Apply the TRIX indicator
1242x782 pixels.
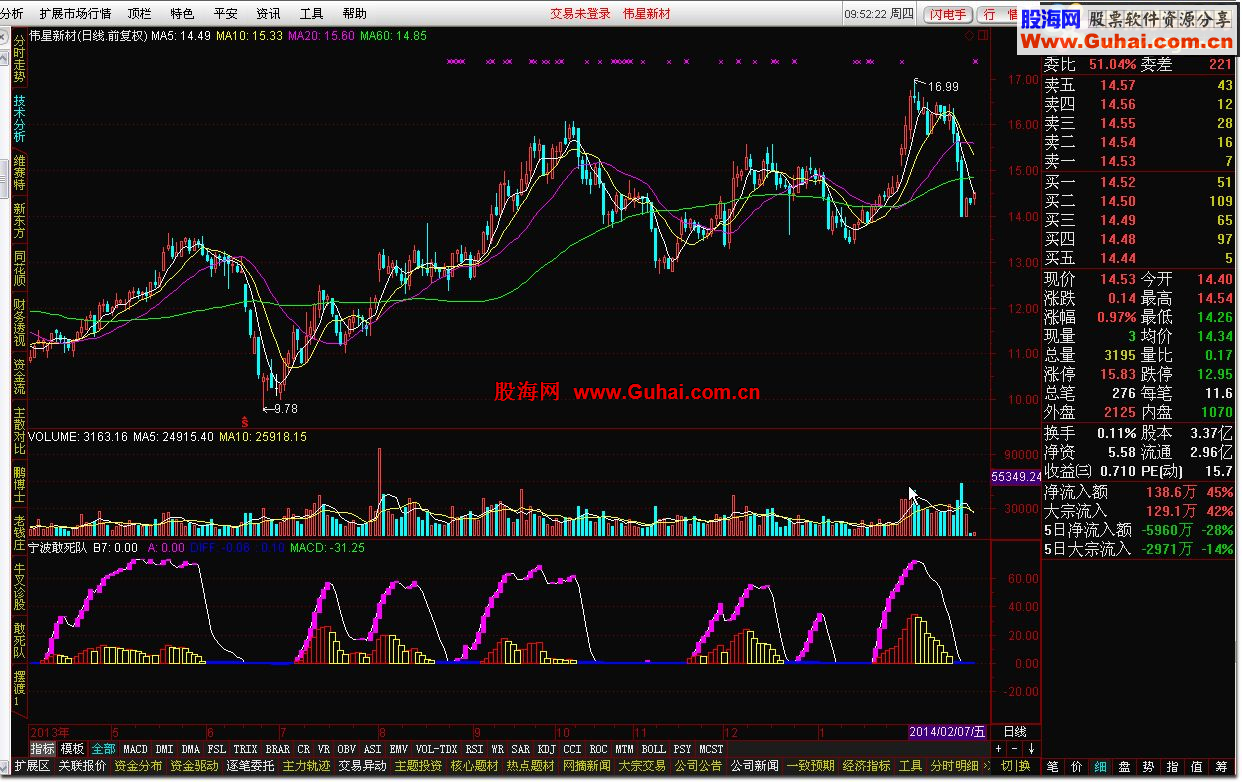point(246,749)
